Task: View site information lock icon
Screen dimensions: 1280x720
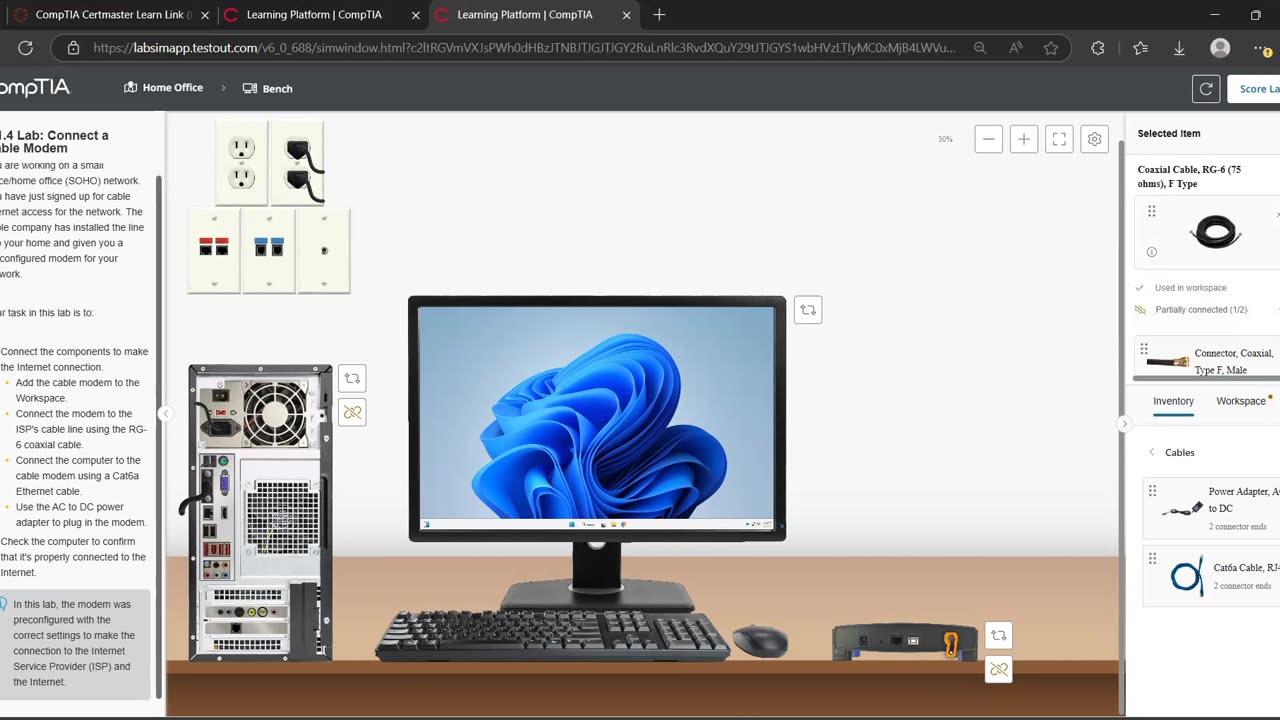Action: (x=72, y=48)
